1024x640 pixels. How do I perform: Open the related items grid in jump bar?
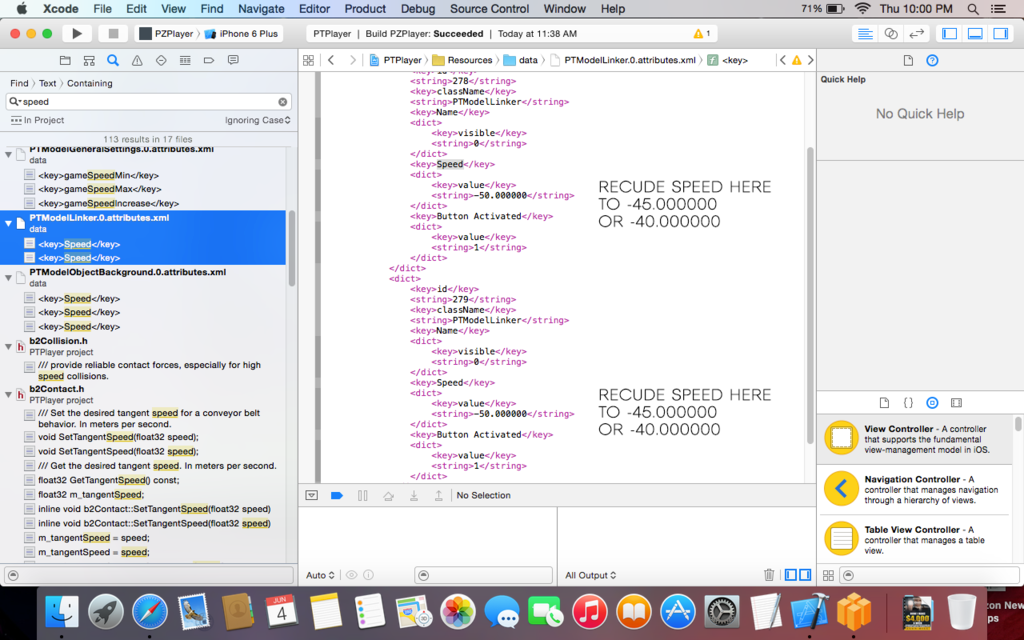pyautogui.click(x=309, y=60)
